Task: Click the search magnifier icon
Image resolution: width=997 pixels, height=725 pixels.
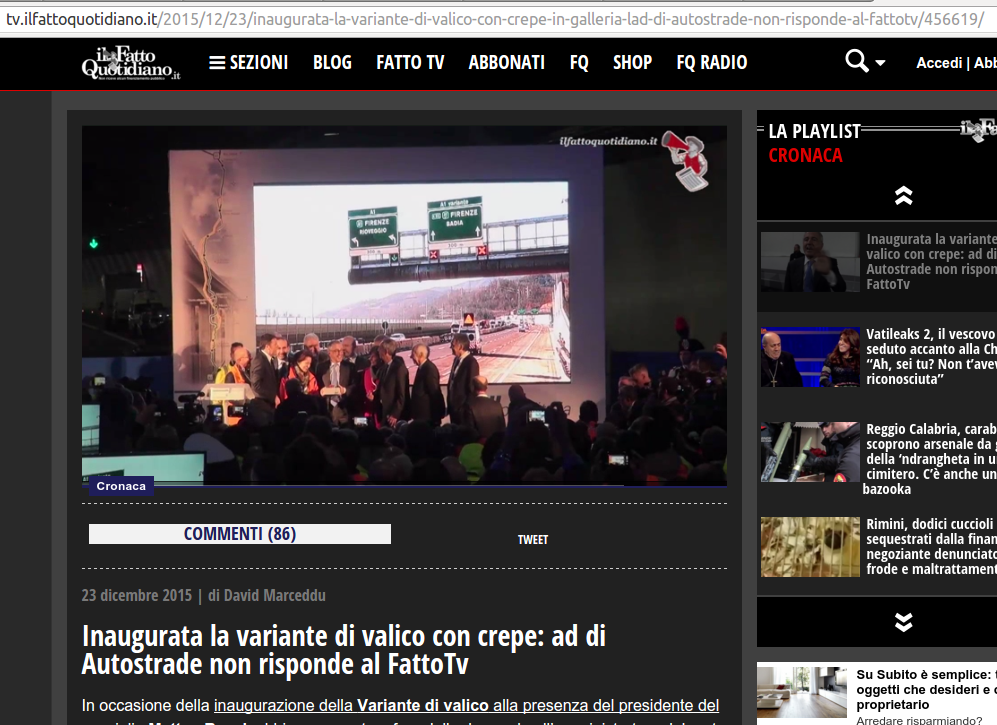Action: point(856,61)
